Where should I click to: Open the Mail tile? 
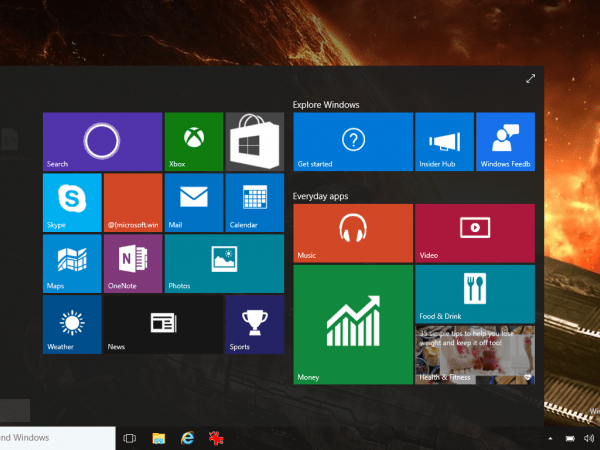point(194,202)
